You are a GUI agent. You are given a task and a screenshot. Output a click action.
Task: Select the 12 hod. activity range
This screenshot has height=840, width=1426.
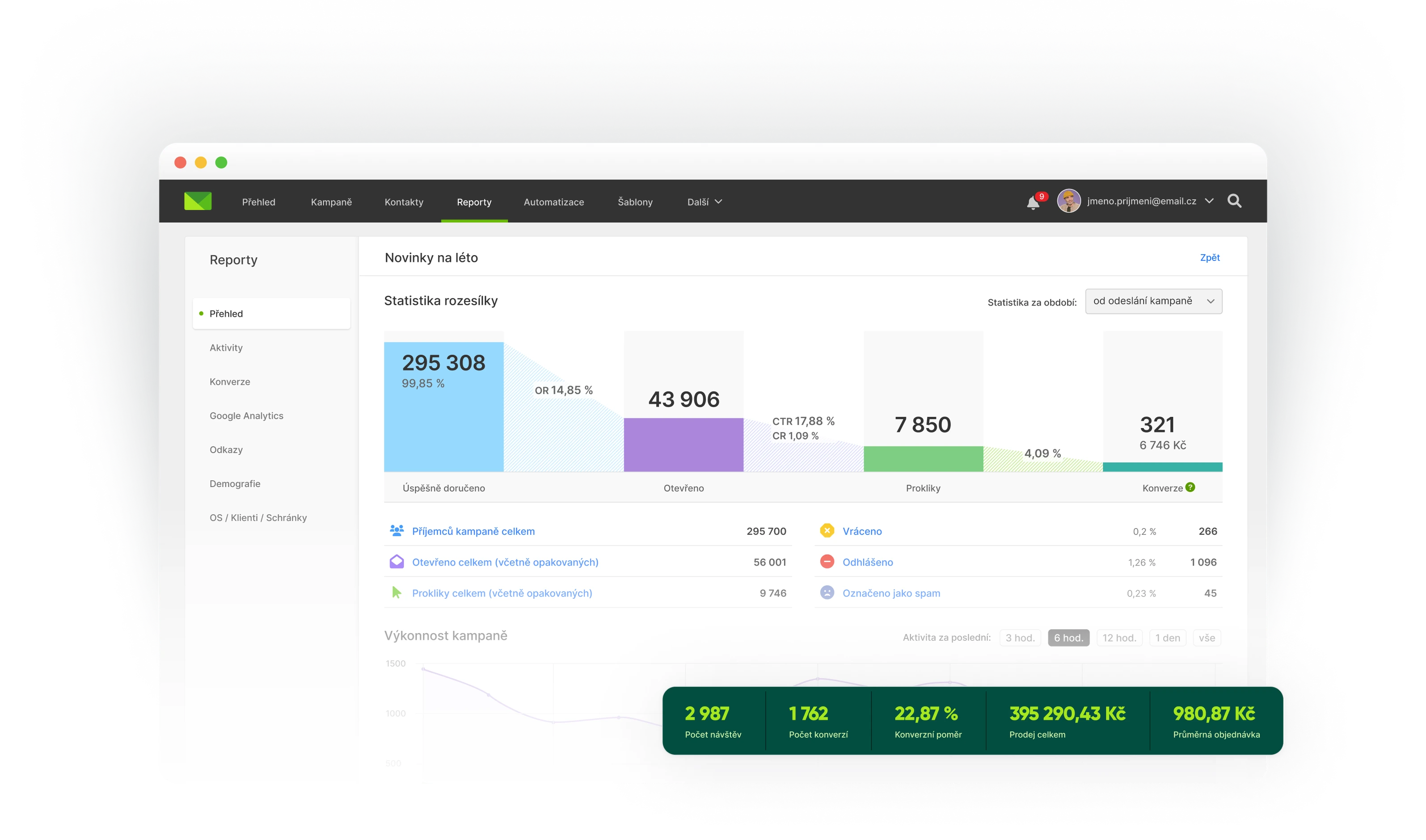click(x=1119, y=638)
